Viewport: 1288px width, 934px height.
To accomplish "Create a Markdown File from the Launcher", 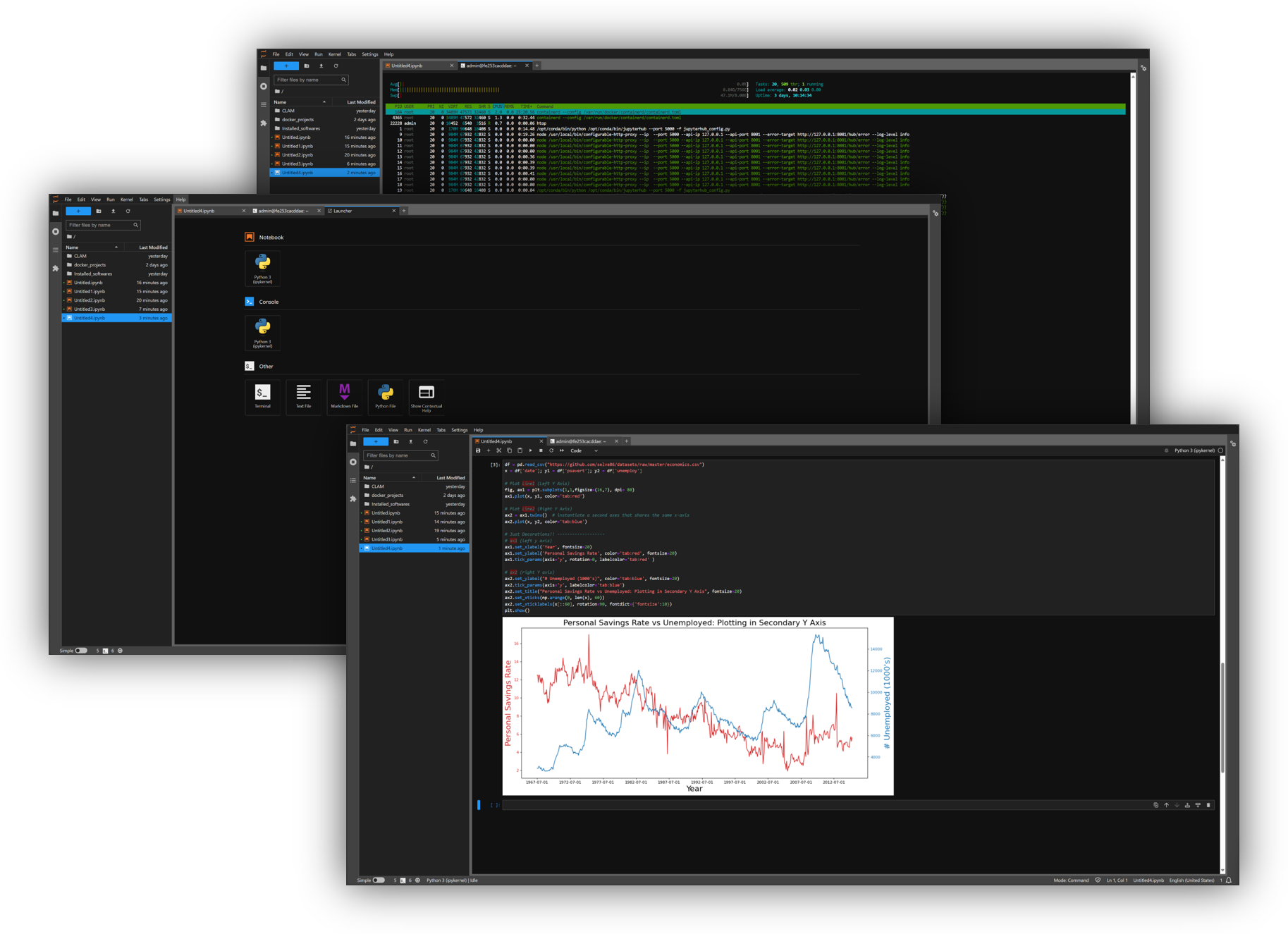I will point(344,396).
